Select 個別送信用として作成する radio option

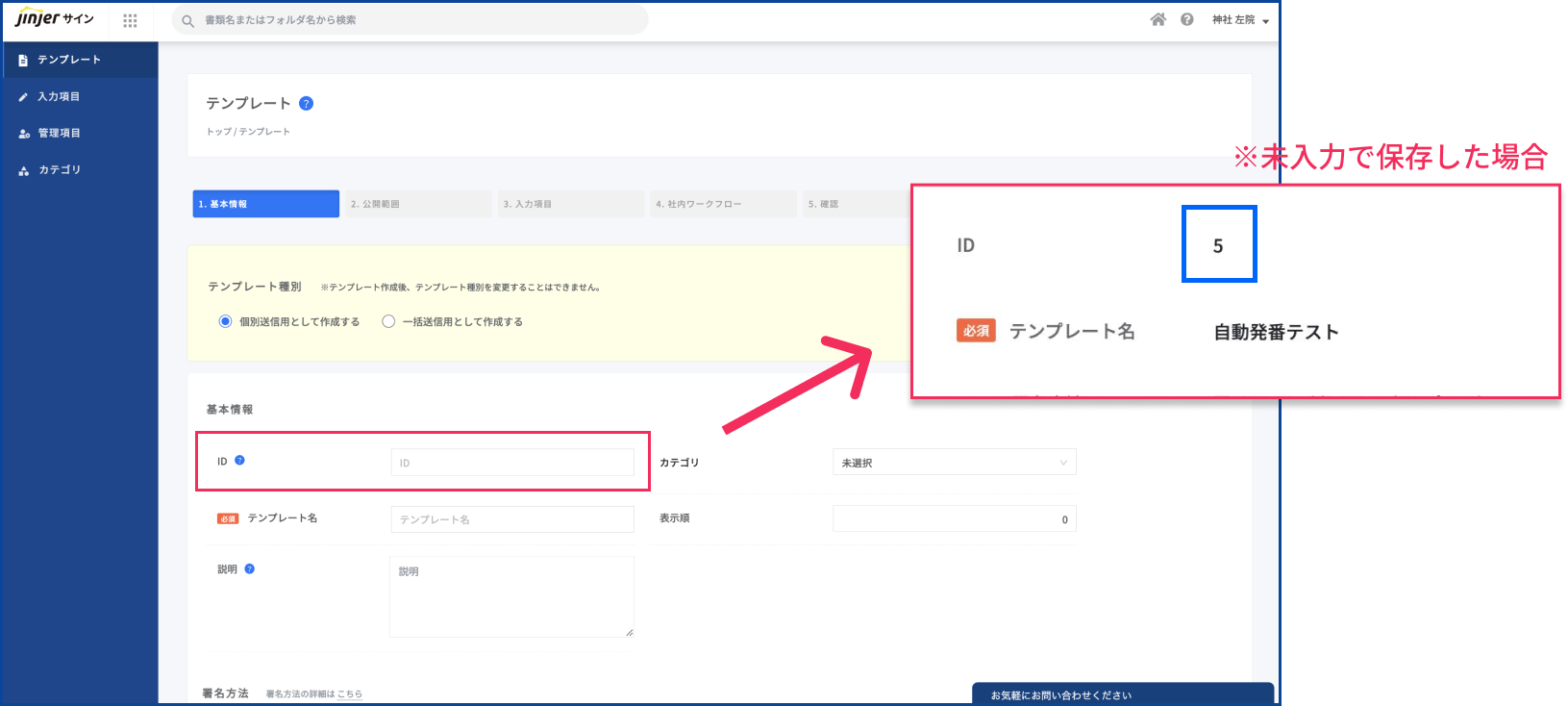tap(225, 321)
